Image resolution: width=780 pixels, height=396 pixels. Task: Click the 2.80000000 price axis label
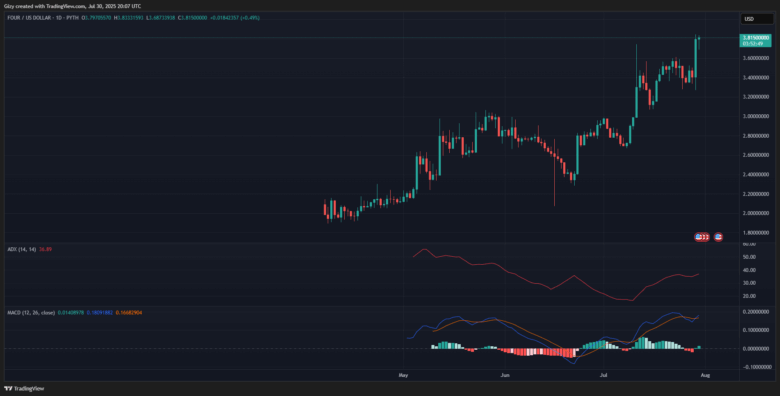756,136
